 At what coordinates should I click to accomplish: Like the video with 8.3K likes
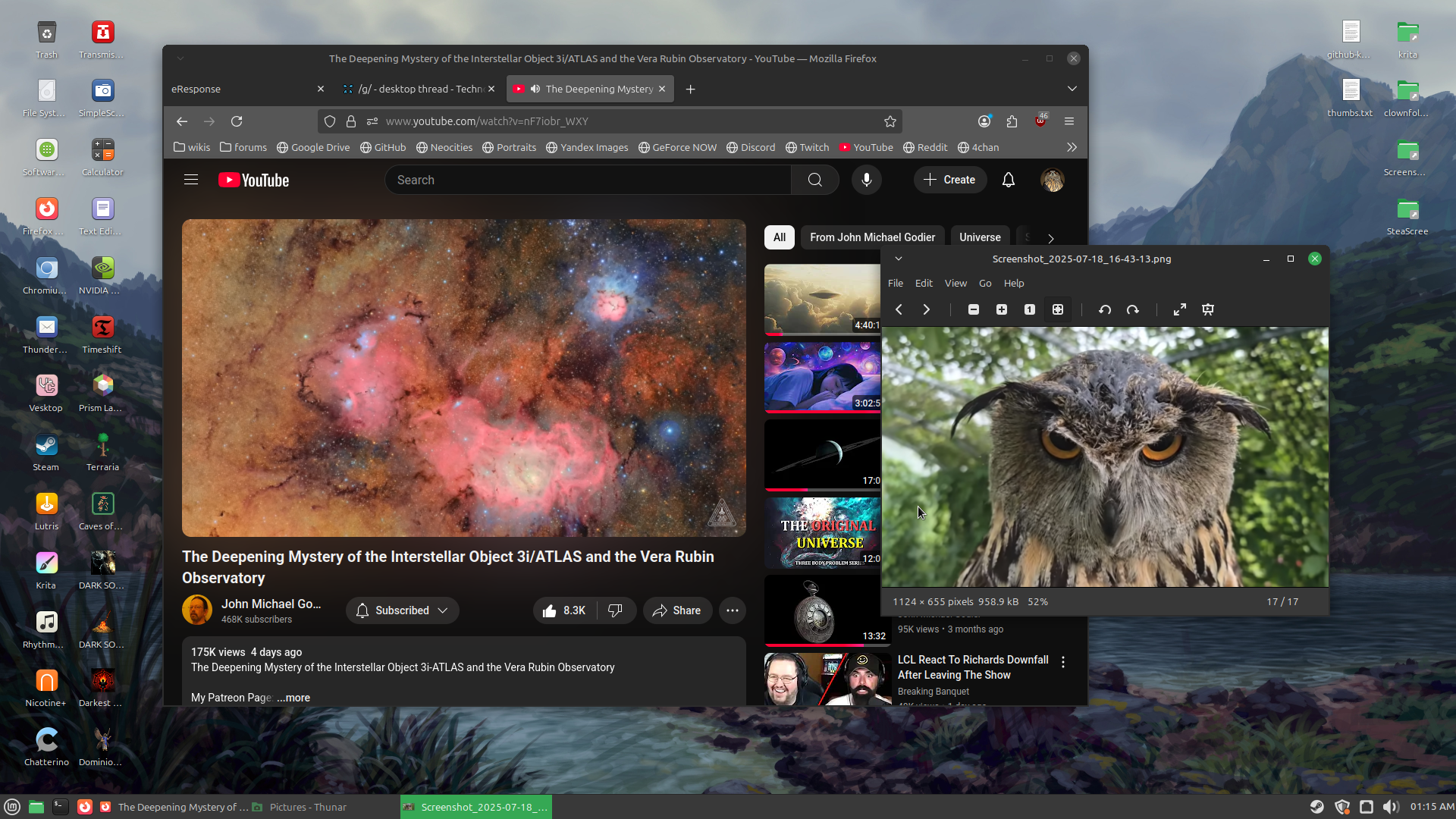[564, 610]
